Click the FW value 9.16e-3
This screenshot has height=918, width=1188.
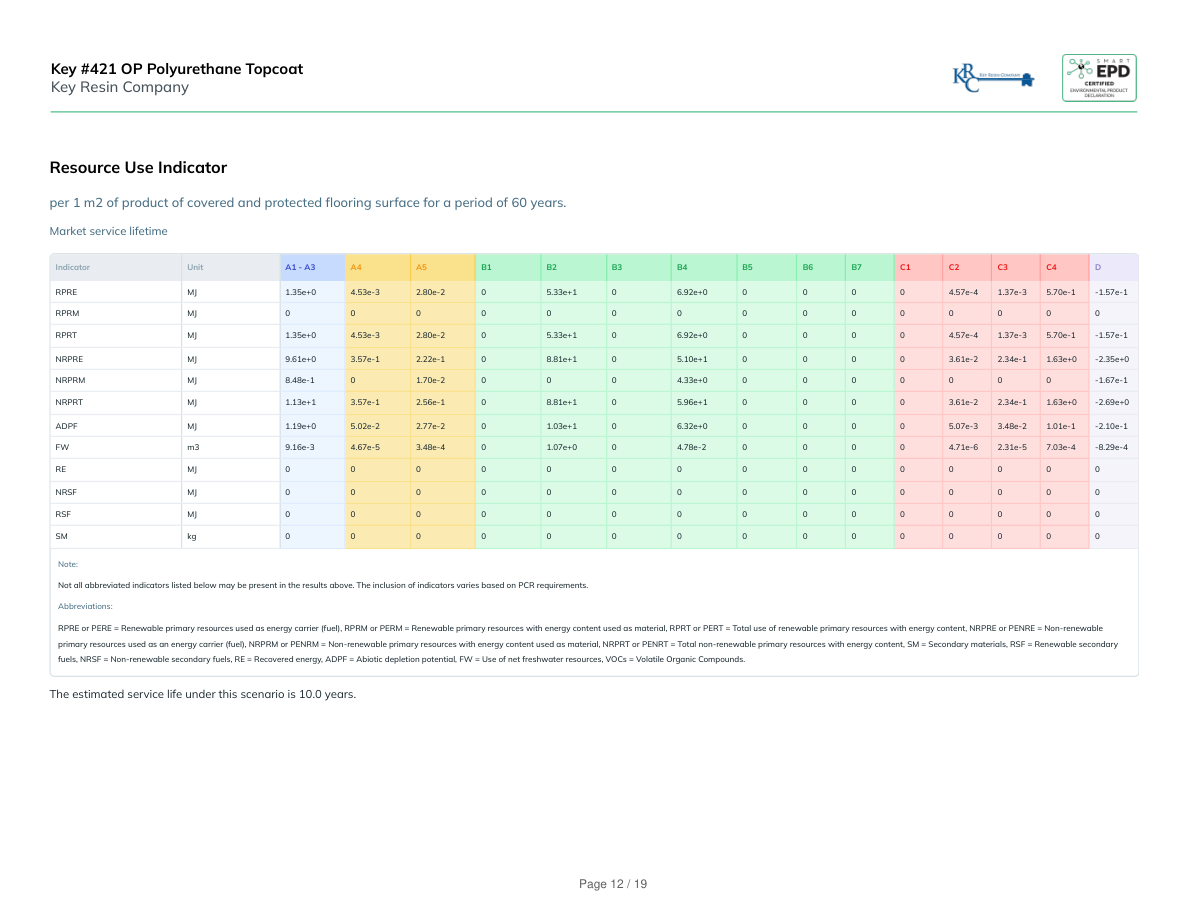pos(299,447)
